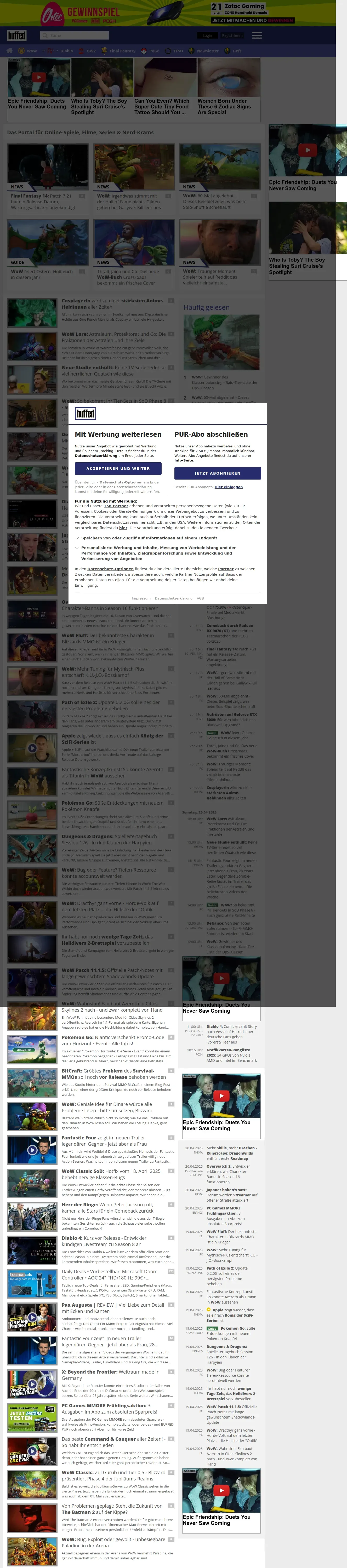This screenshot has width=347, height=1568.
Task: Open the WoW navigation tab
Action: click(27, 51)
